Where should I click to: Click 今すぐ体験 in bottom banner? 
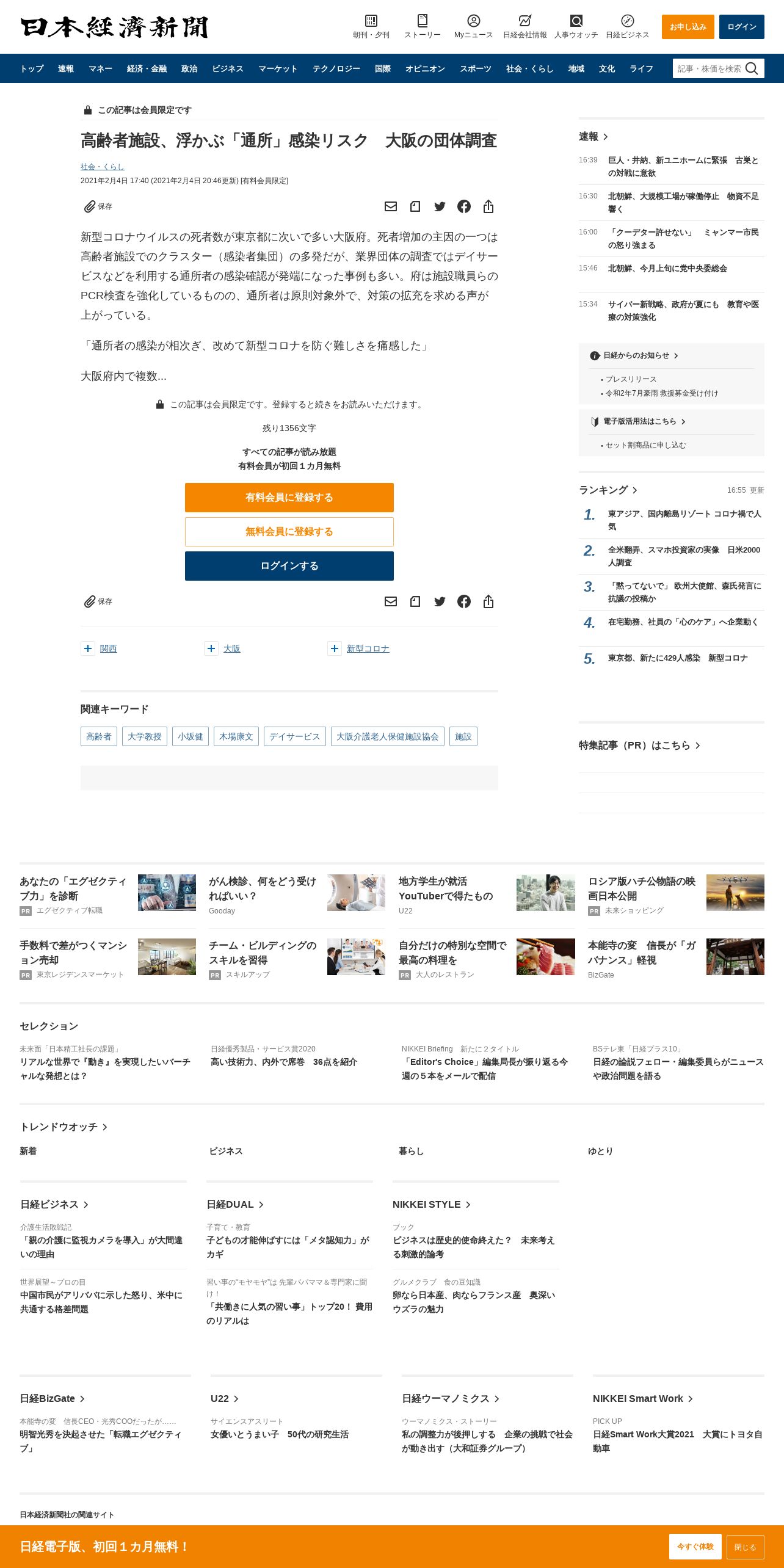695,1547
